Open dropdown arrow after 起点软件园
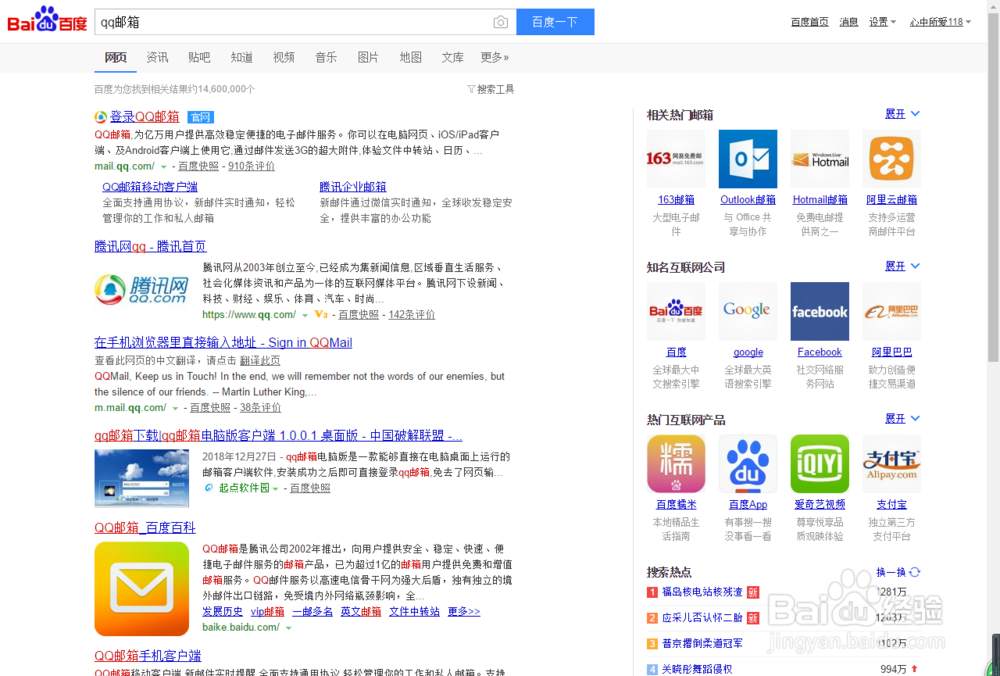Screen dimensions: 1000x676 [276, 489]
